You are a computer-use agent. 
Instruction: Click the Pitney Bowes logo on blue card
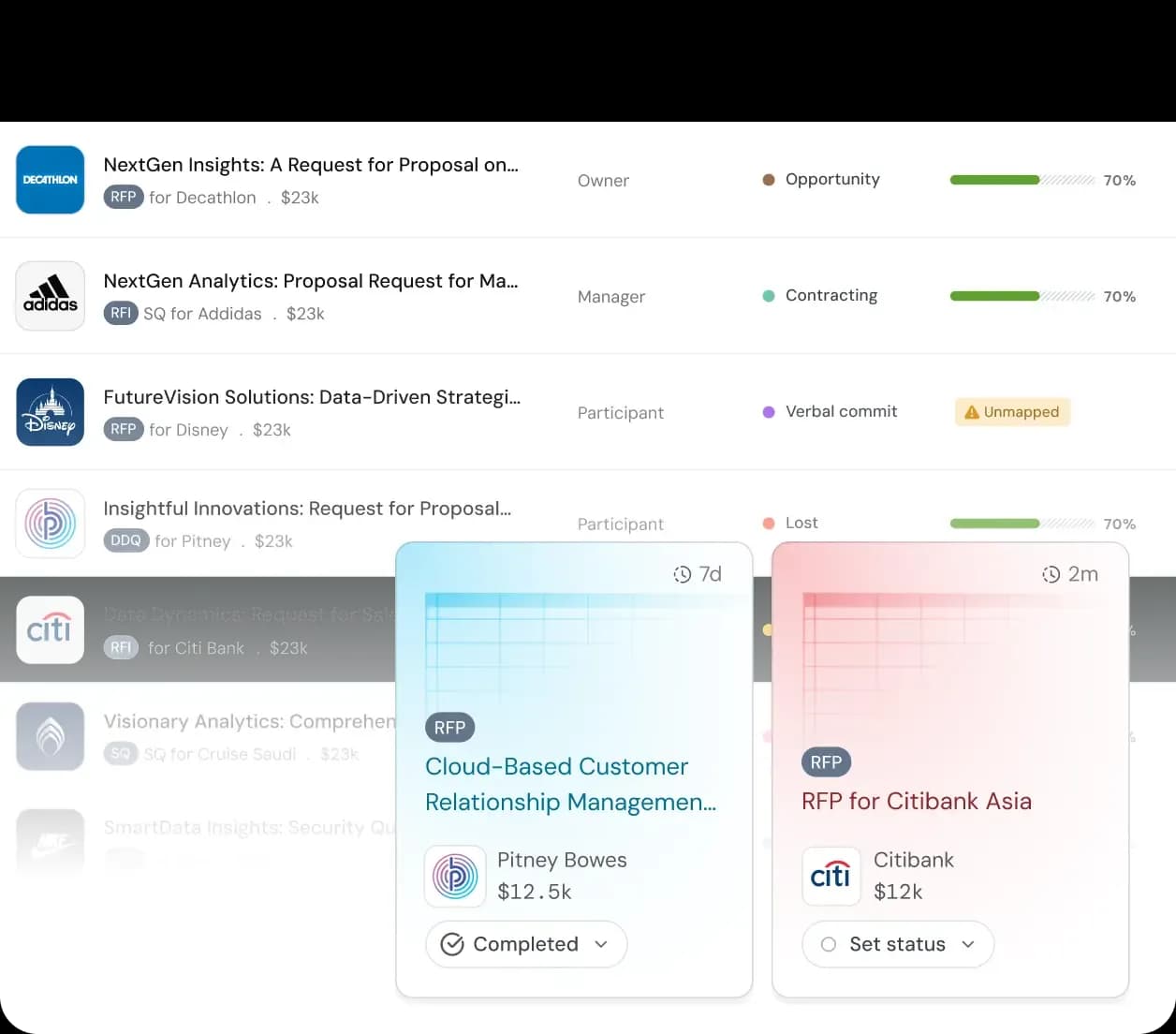455,876
